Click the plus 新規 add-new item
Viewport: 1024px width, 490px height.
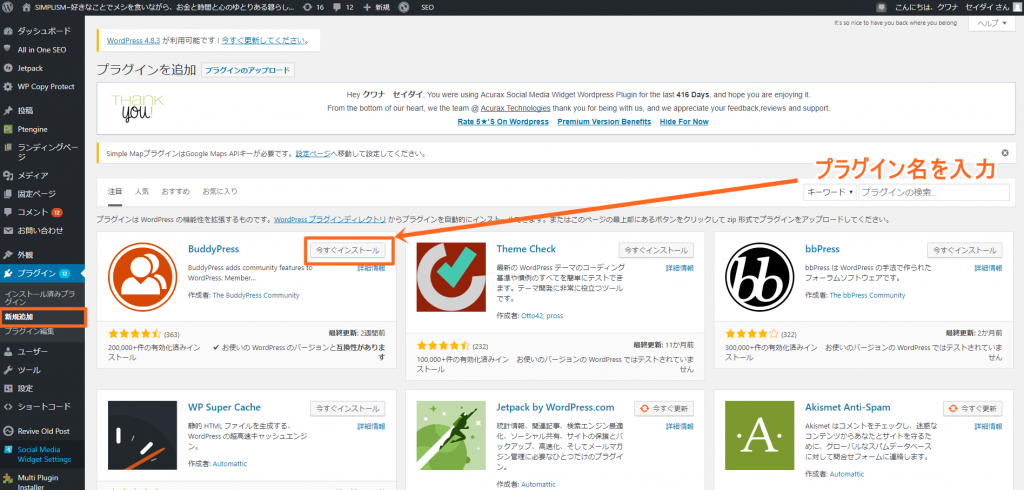(377, 7)
